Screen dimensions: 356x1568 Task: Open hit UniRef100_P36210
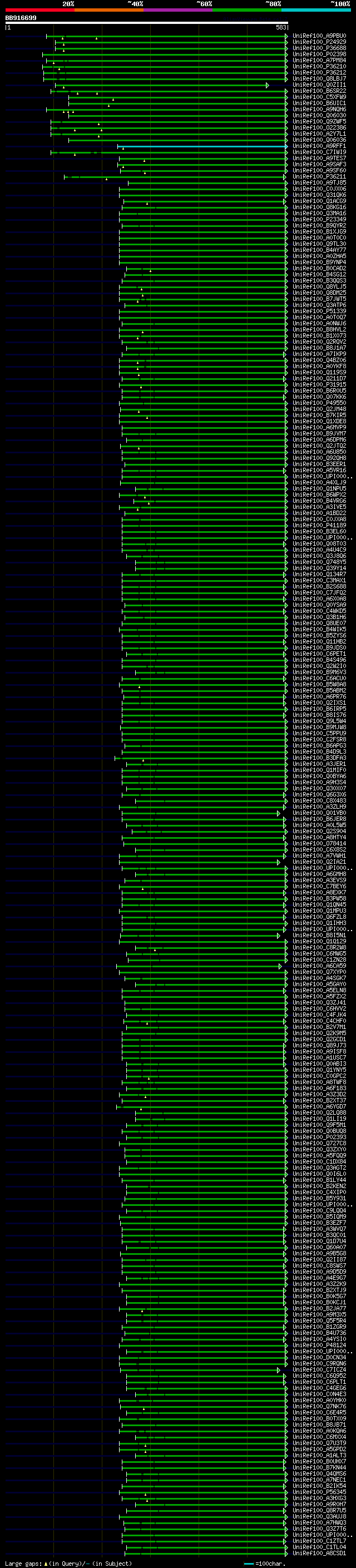pyautogui.click(x=319, y=66)
